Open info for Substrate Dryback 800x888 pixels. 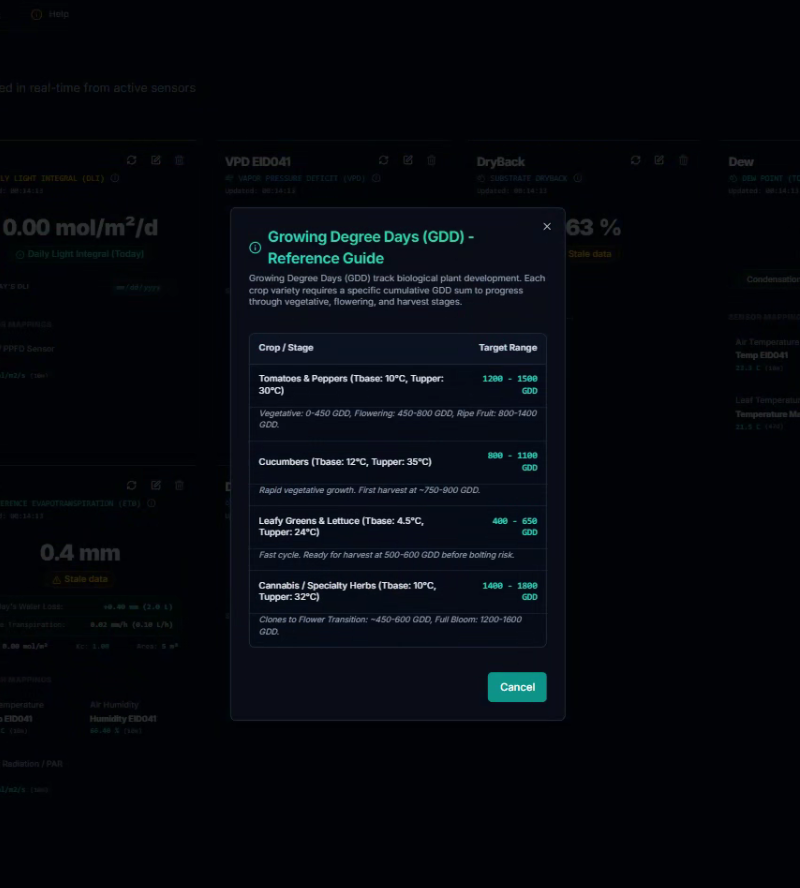577,178
